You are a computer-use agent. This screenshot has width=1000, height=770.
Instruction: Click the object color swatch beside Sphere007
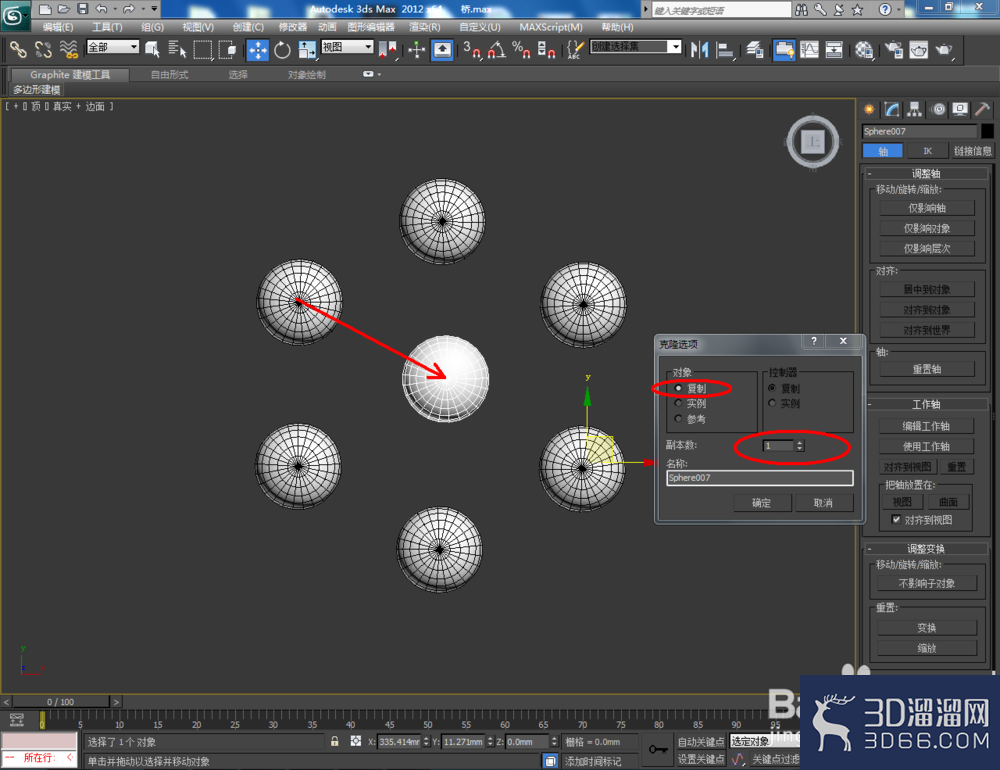point(987,131)
